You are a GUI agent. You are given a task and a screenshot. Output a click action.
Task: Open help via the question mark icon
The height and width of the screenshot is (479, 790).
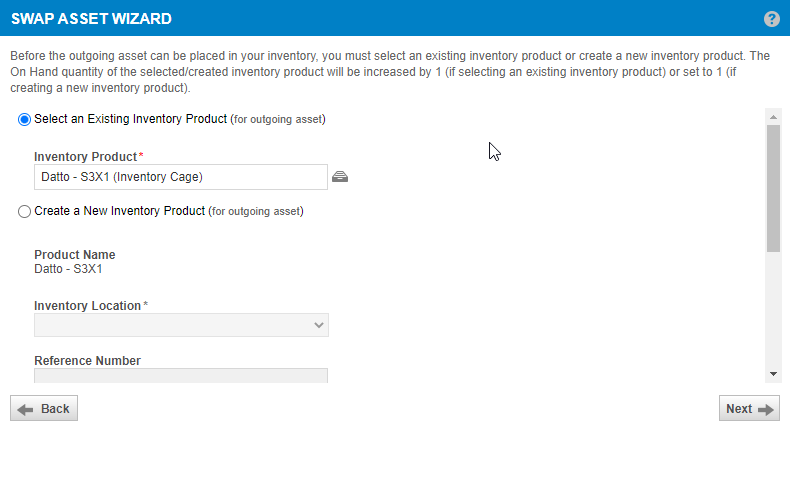click(x=771, y=19)
